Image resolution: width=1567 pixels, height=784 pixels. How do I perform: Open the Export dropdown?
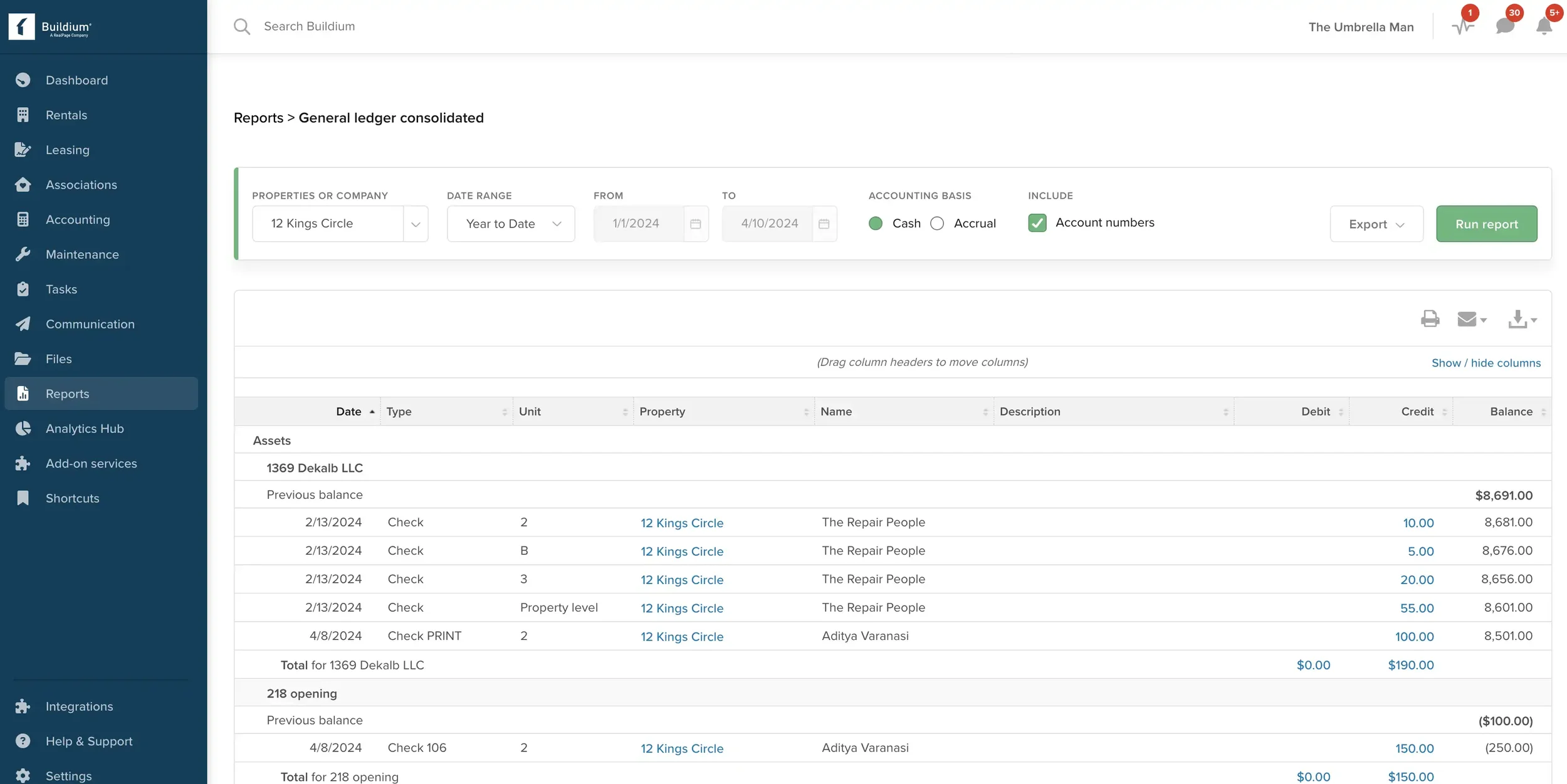point(1376,223)
